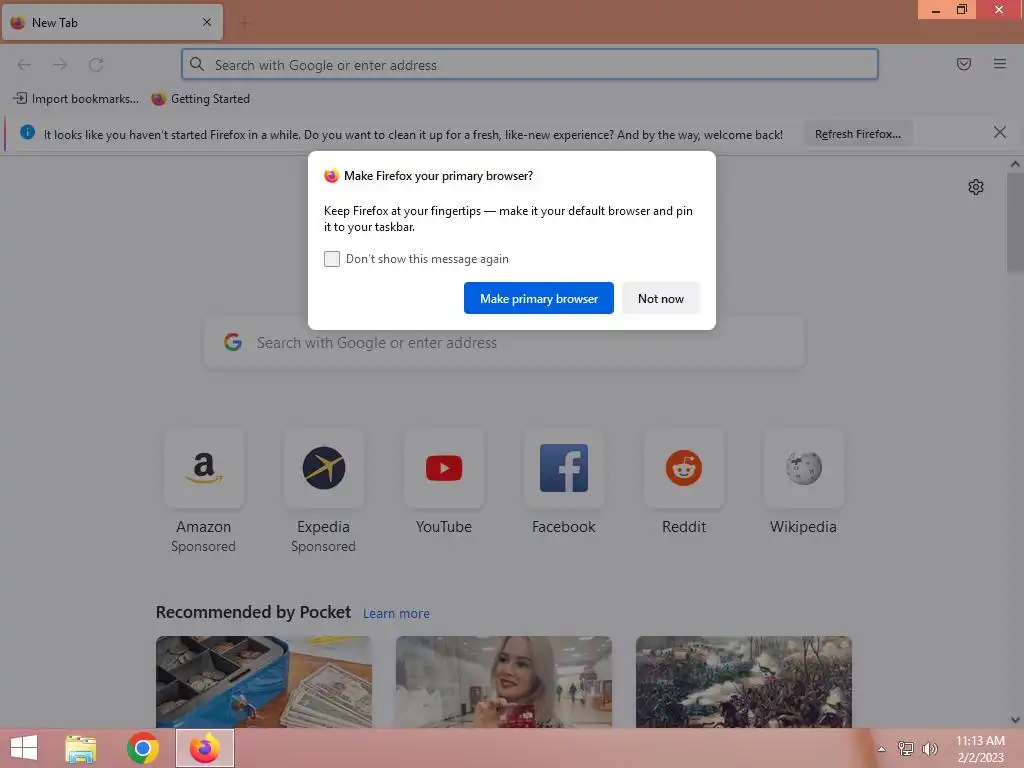Open the Windows Start menu

[24, 748]
